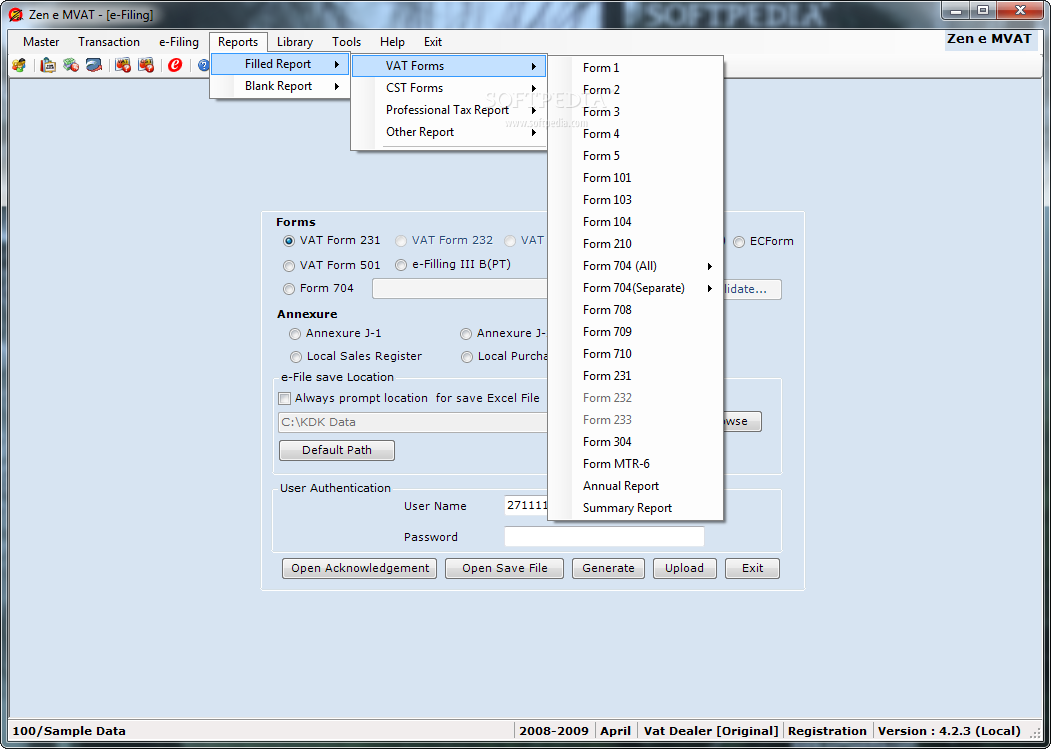
Task: Click the shopping bag toolbar icon
Action: tap(48, 65)
